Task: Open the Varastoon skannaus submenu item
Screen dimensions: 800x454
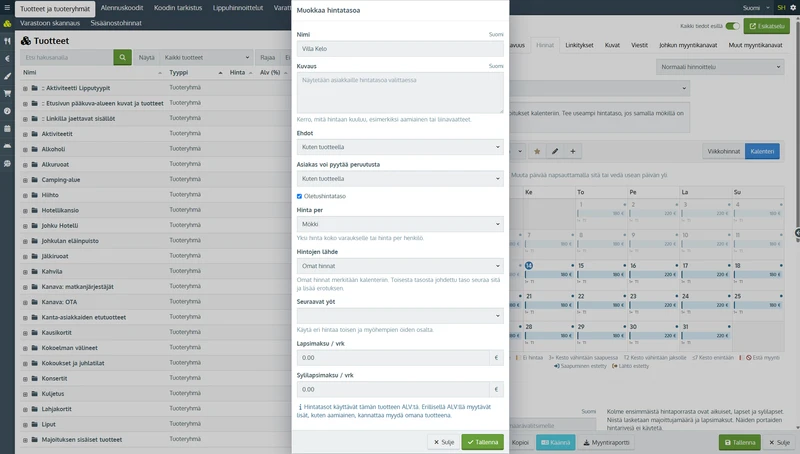Action: pyautogui.click(x=50, y=23)
